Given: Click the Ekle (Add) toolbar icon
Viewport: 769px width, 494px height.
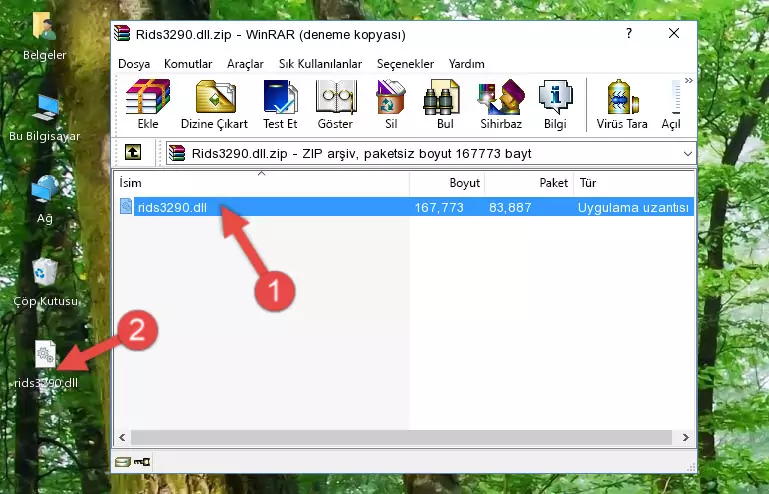Looking at the screenshot, I should pos(148,104).
